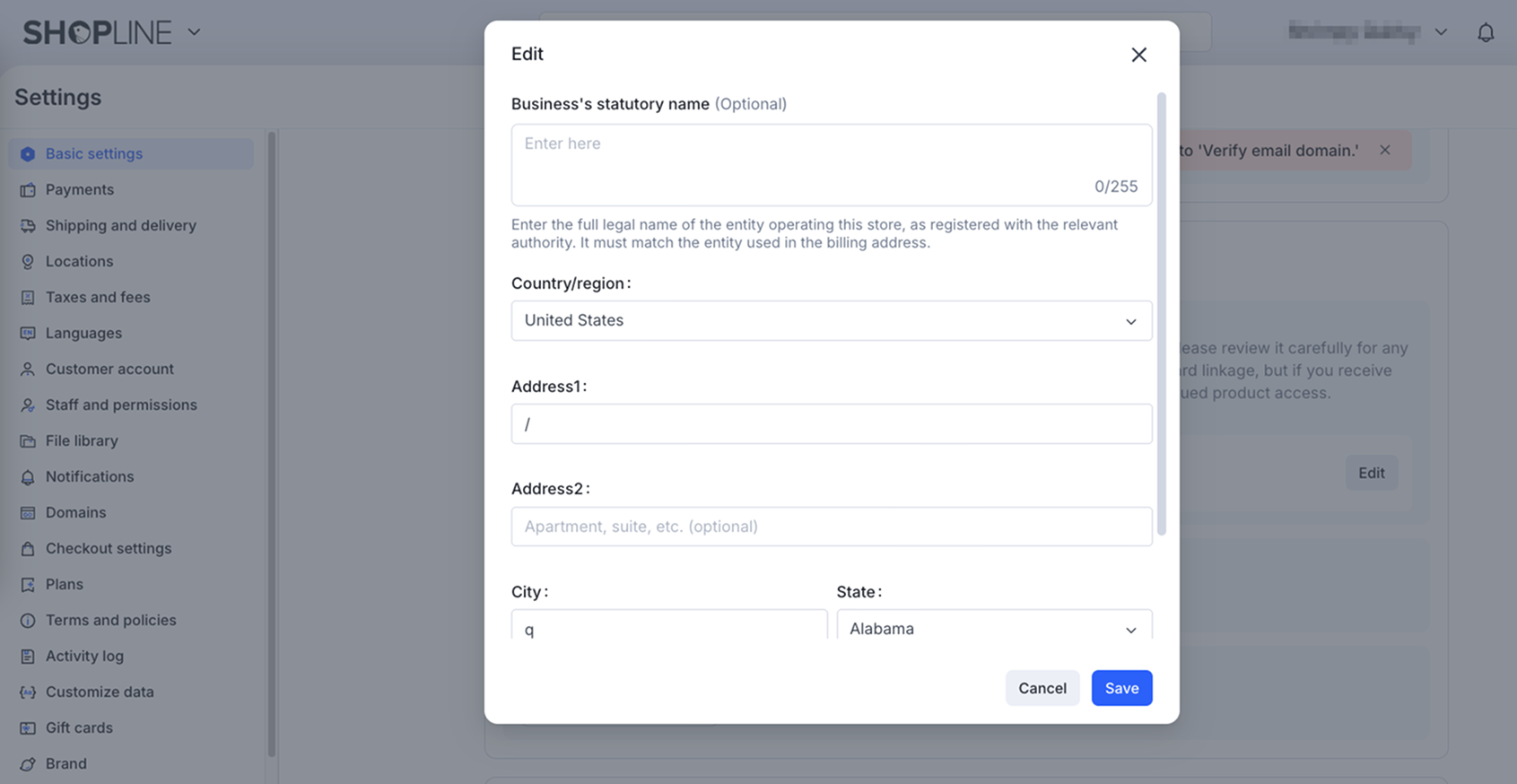Go to Staff and permissions
The image size is (1517, 784).
tap(121, 405)
